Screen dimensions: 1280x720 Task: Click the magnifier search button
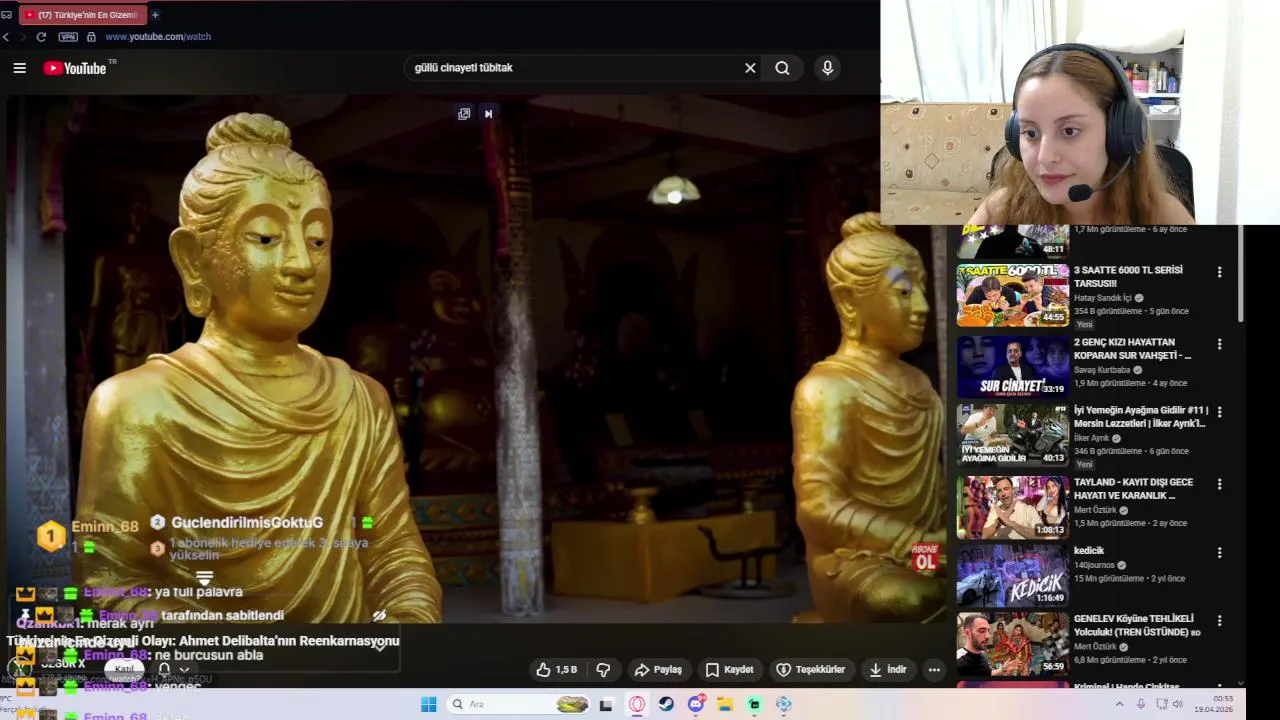782,68
